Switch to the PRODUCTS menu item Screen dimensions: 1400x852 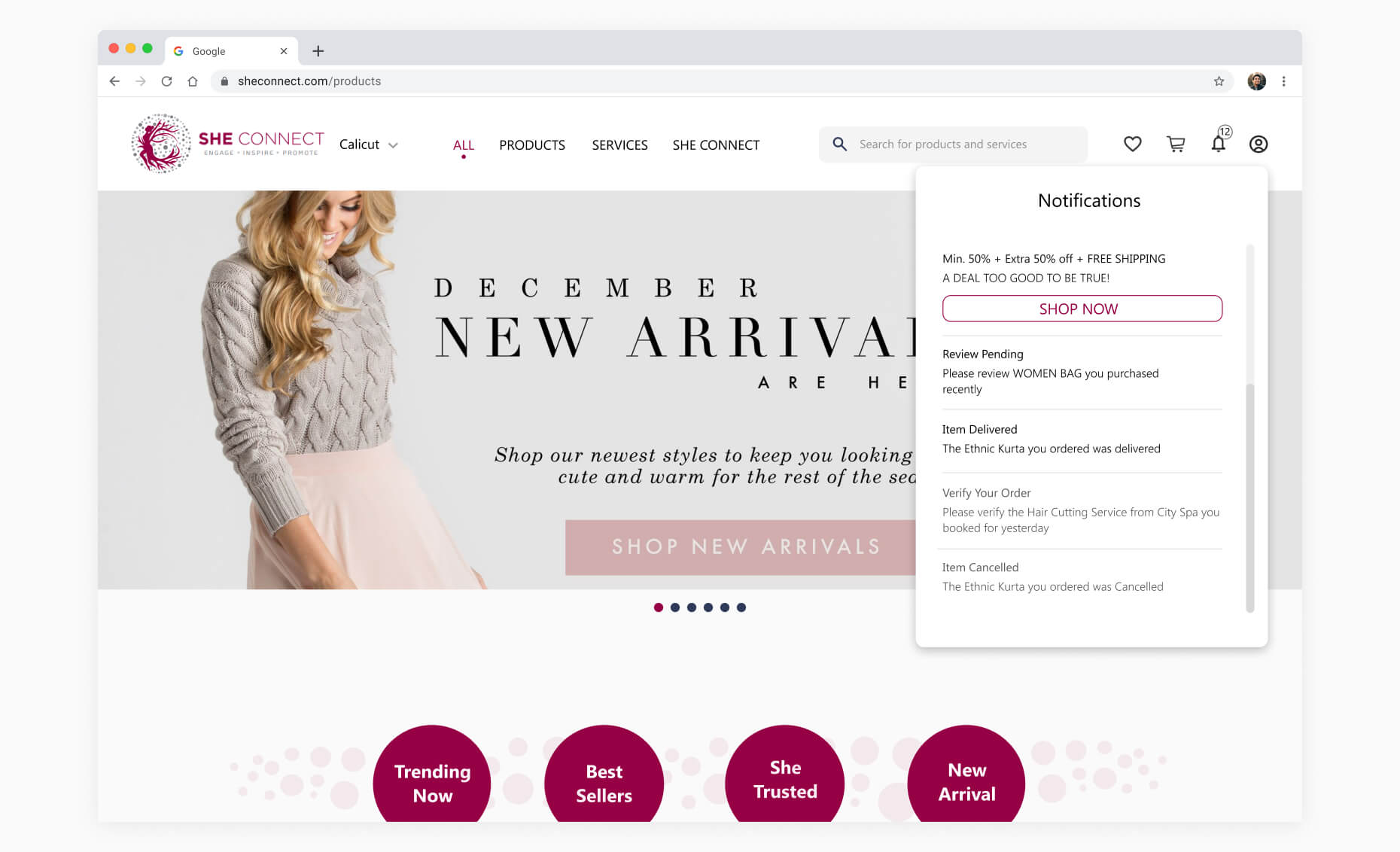pos(532,145)
